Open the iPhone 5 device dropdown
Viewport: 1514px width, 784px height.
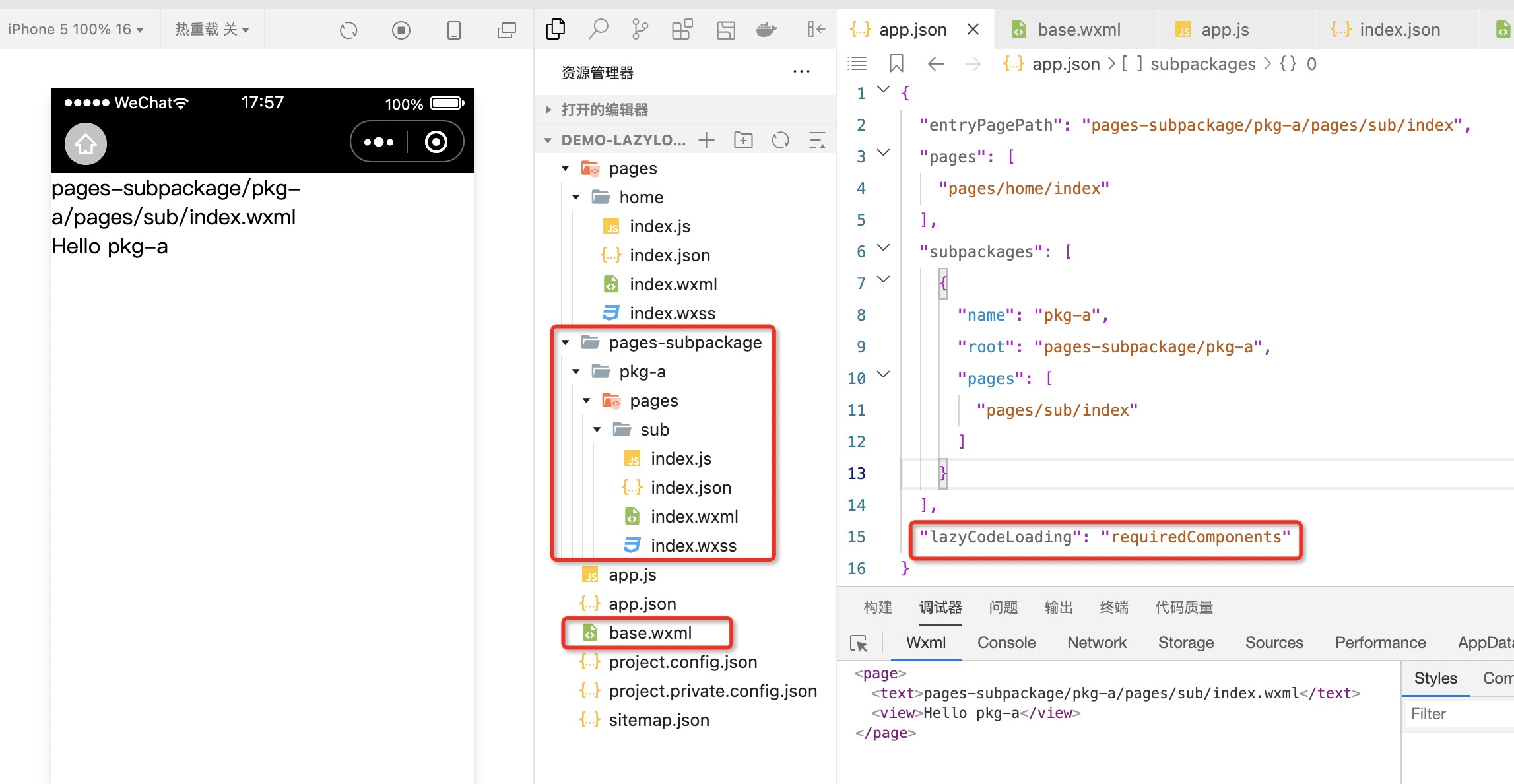coord(75,30)
